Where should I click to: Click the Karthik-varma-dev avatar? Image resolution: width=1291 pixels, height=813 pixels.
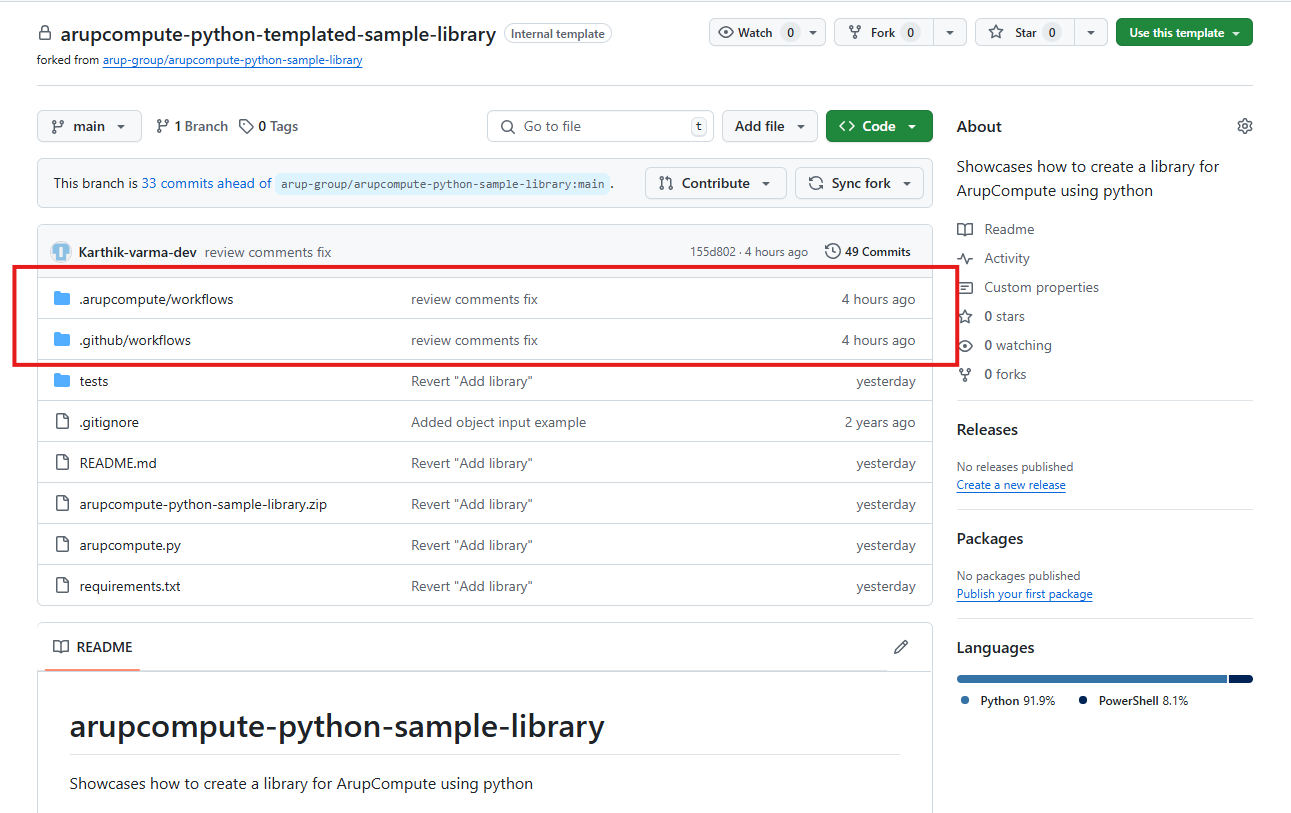coord(61,252)
